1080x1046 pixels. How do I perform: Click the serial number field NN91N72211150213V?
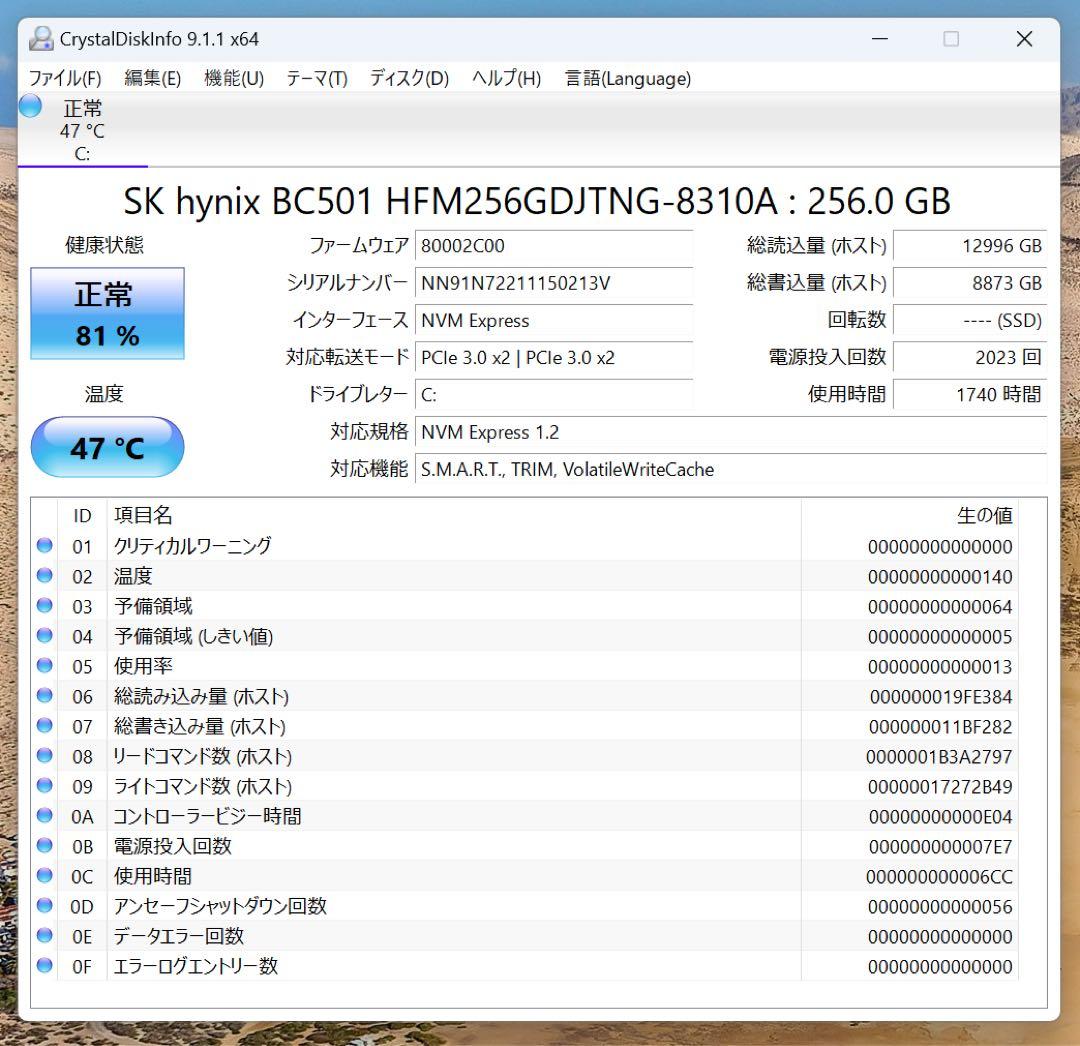coord(554,283)
